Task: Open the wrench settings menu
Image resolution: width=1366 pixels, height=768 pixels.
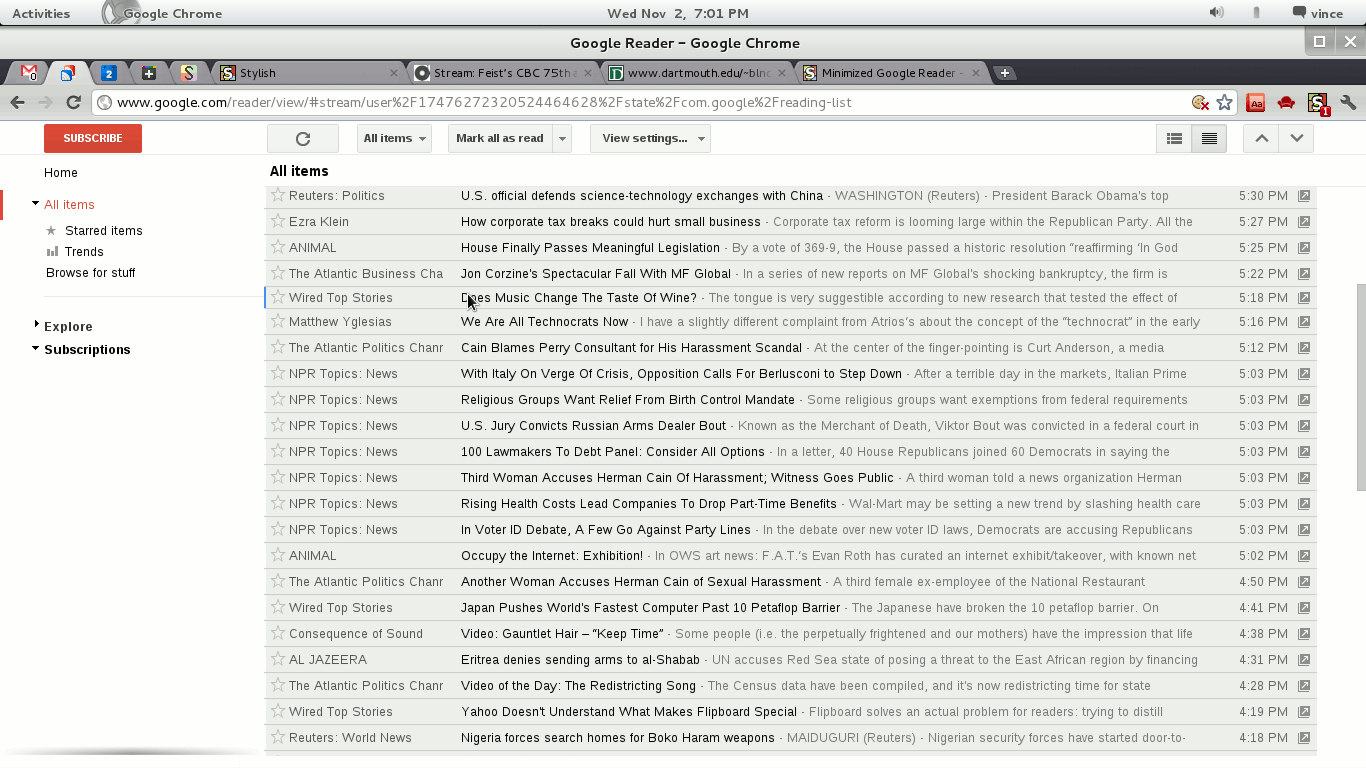Action: [x=1348, y=102]
